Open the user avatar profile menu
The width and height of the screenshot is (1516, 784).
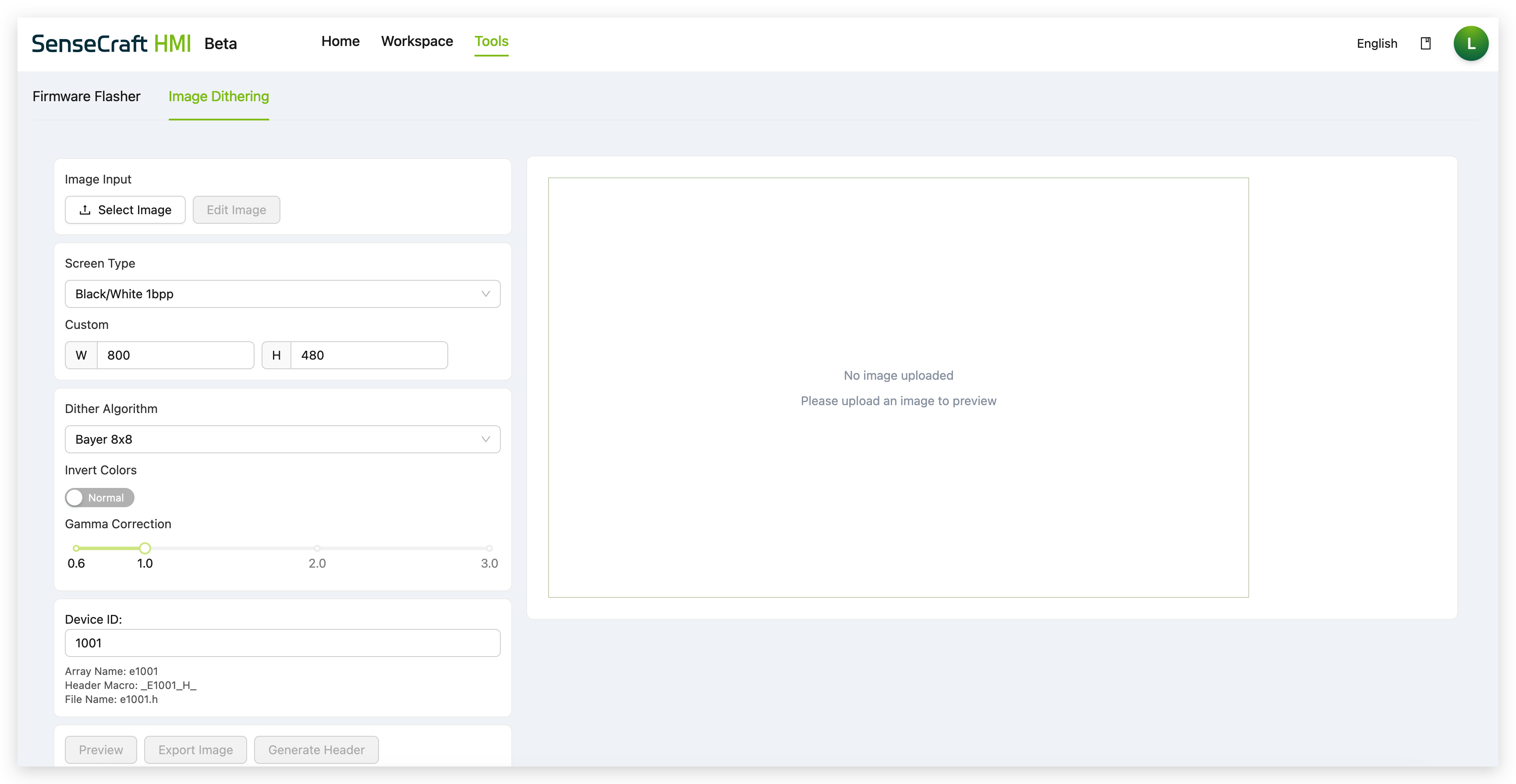pos(1470,43)
